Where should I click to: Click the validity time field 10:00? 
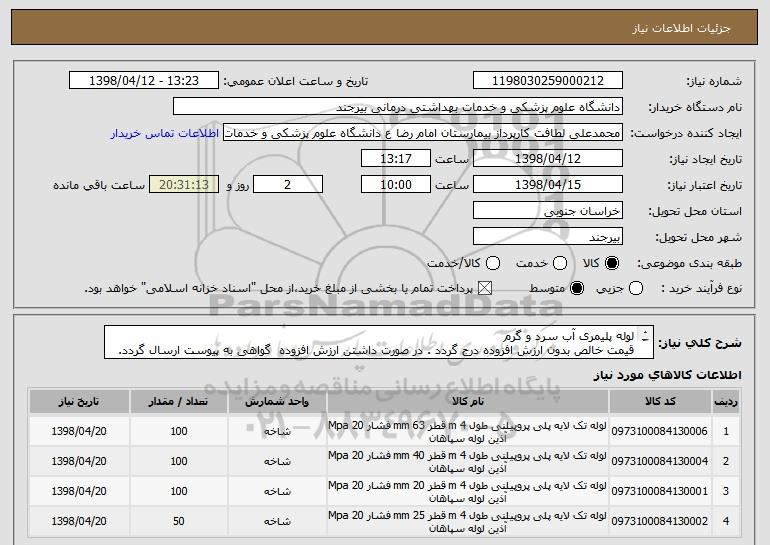396,185
